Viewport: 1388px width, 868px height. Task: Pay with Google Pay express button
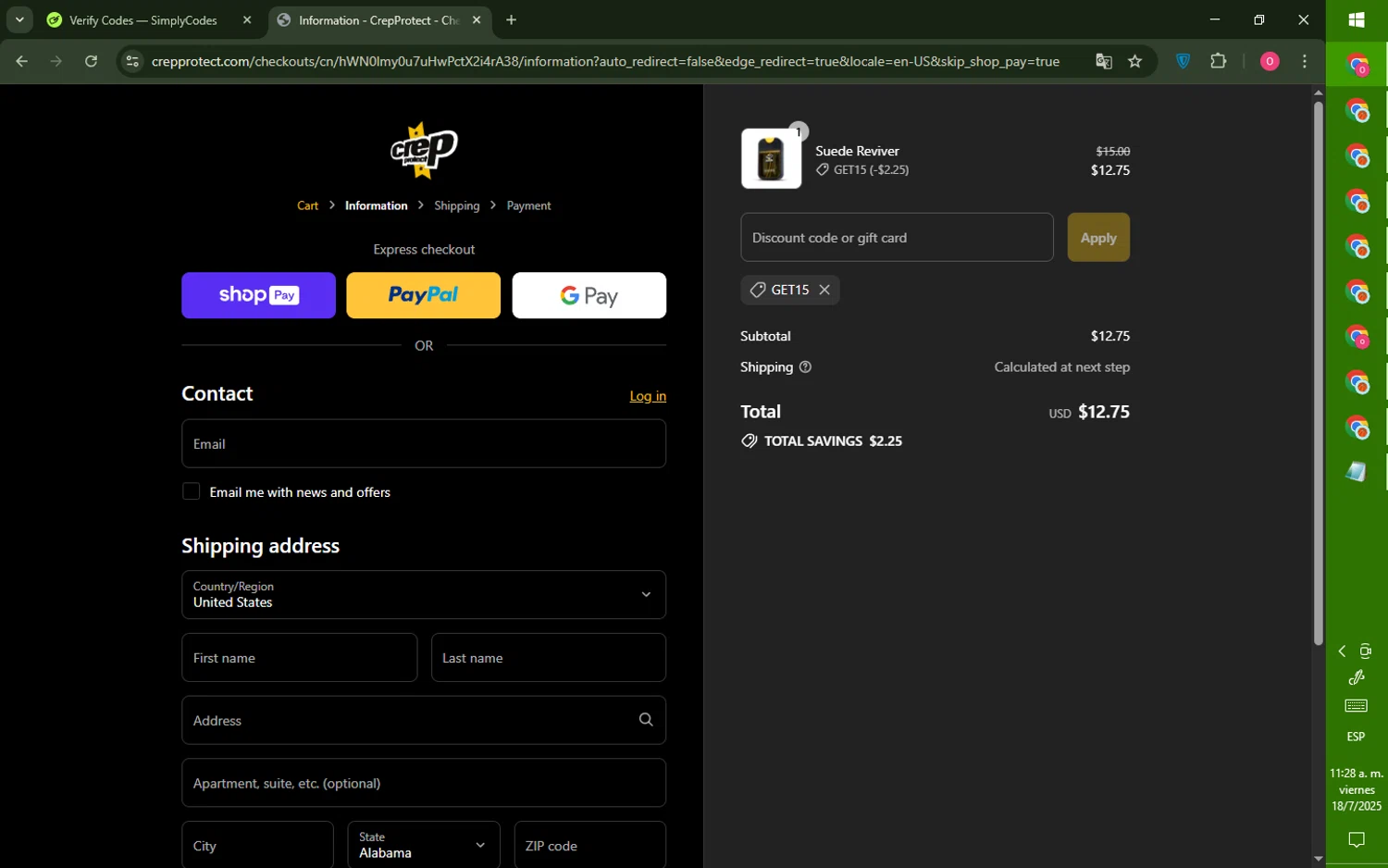(589, 295)
